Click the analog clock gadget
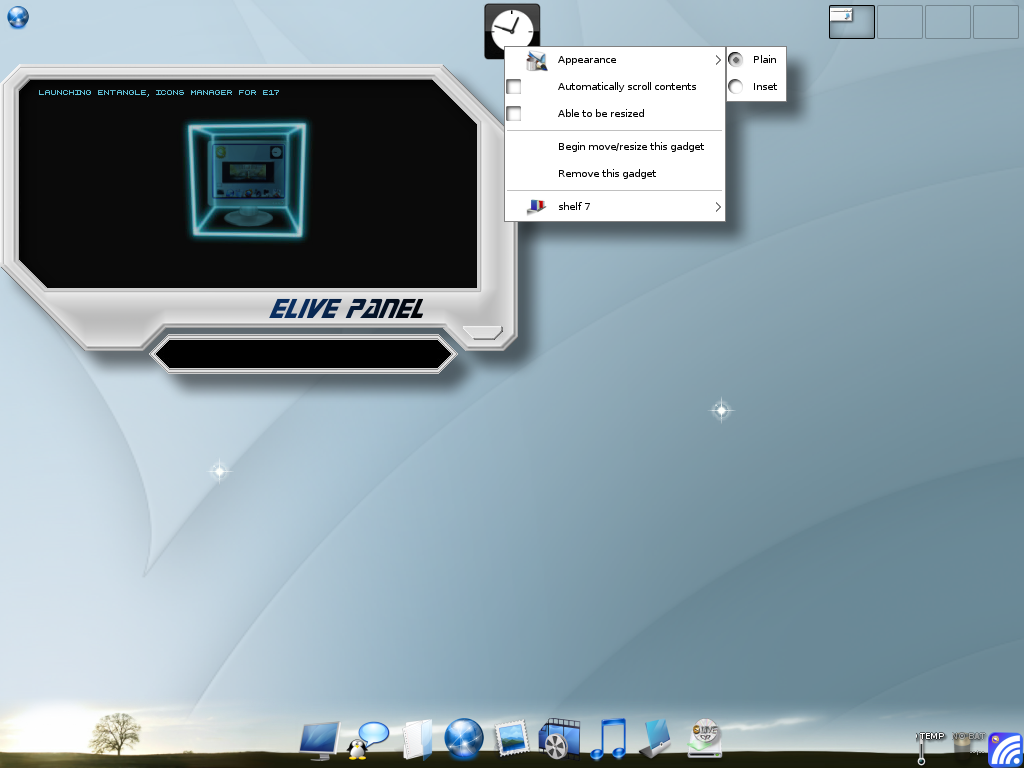 point(512,29)
